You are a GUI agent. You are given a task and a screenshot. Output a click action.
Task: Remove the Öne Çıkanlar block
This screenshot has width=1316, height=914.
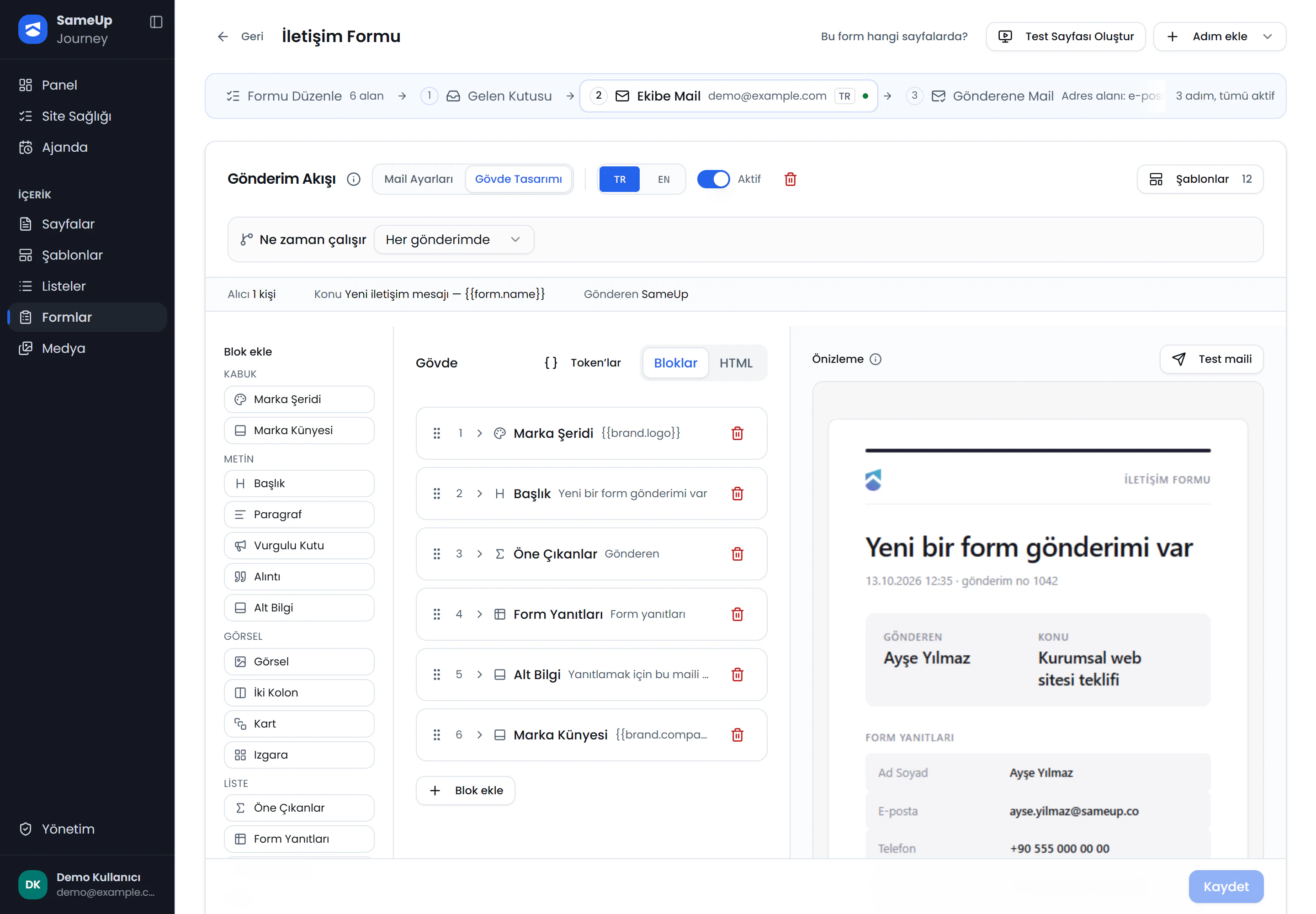(738, 554)
